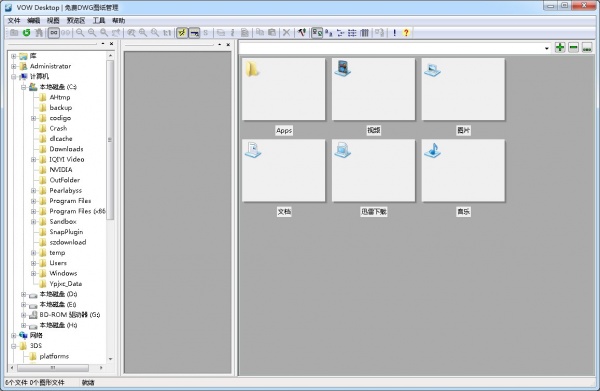Open the 视频 thumbnail
Screen dimensions: 600x391
pos(373,89)
